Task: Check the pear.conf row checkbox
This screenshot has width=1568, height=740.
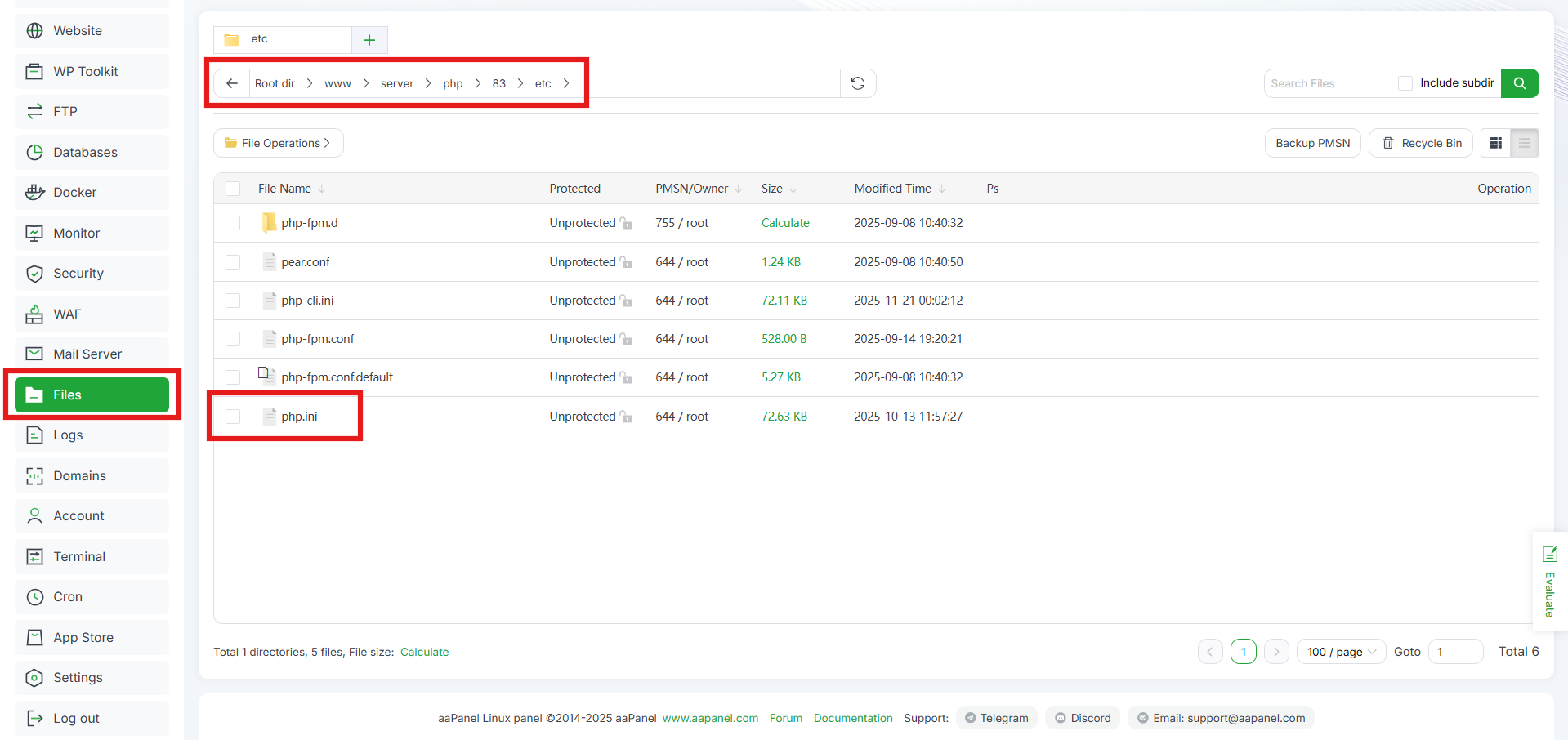Action: point(233,262)
